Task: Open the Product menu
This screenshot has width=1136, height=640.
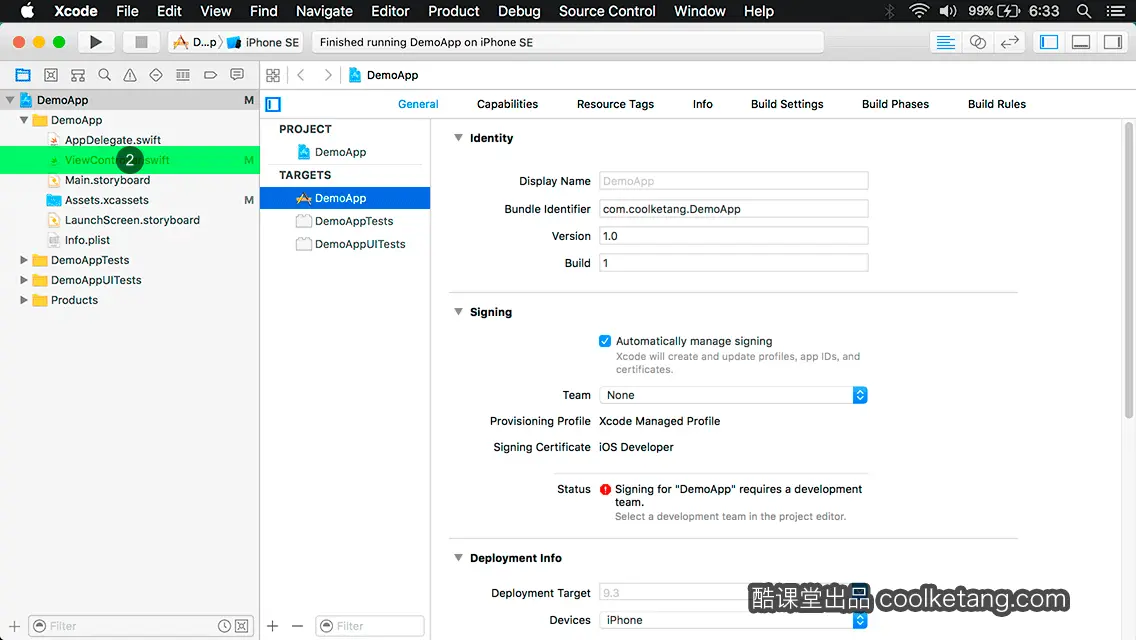Action: pyautogui.click(x=454, y=11)
